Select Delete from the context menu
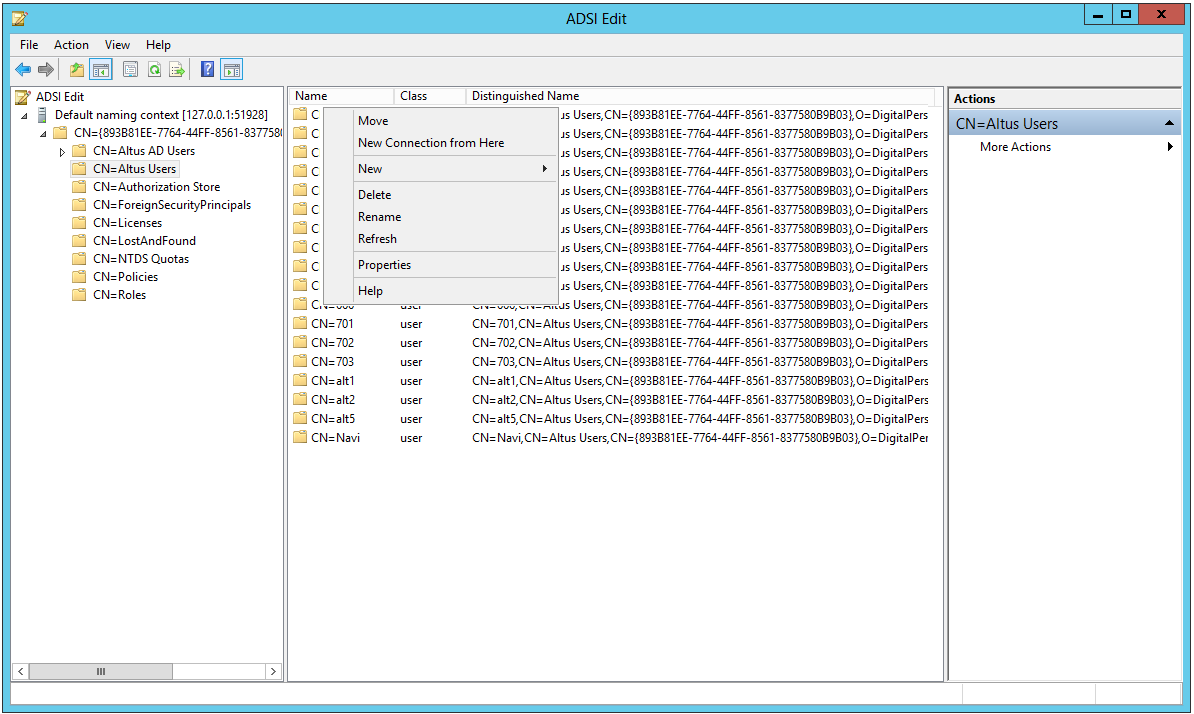The width and height of the screenshot is (1194, 714). tap(374, 194)
